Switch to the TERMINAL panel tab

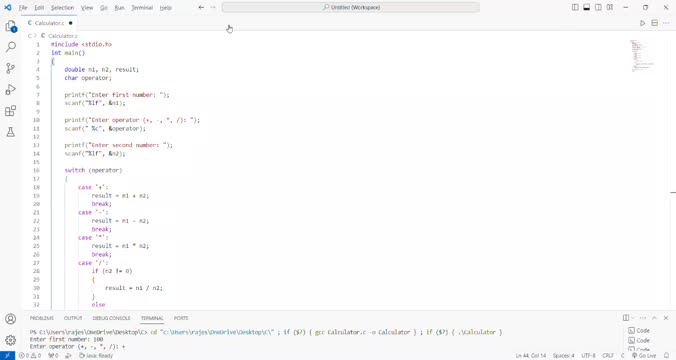pyautogui.click(x=152, y=318)
